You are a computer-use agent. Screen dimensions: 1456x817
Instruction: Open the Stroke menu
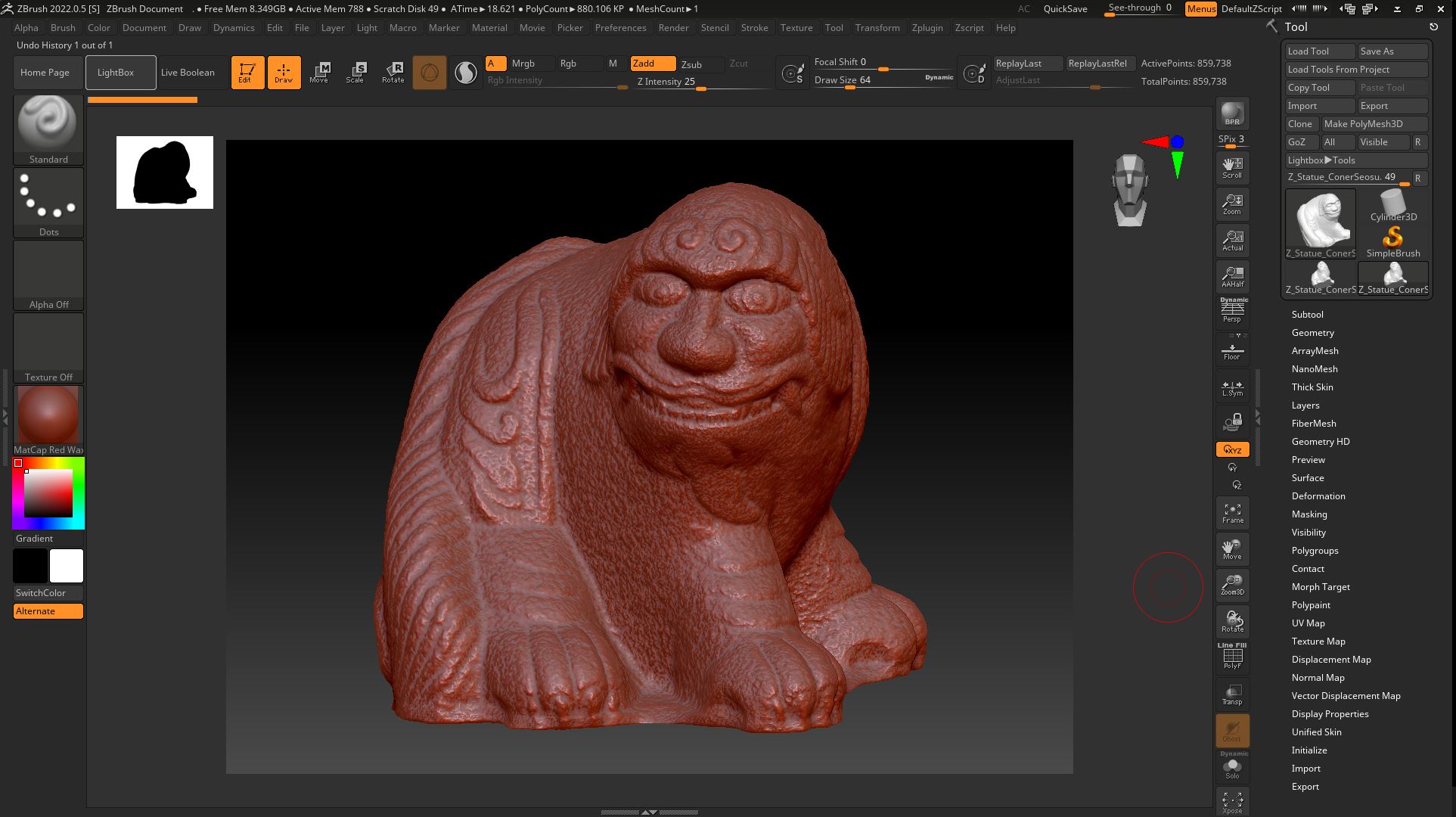[x=754, y=28]
